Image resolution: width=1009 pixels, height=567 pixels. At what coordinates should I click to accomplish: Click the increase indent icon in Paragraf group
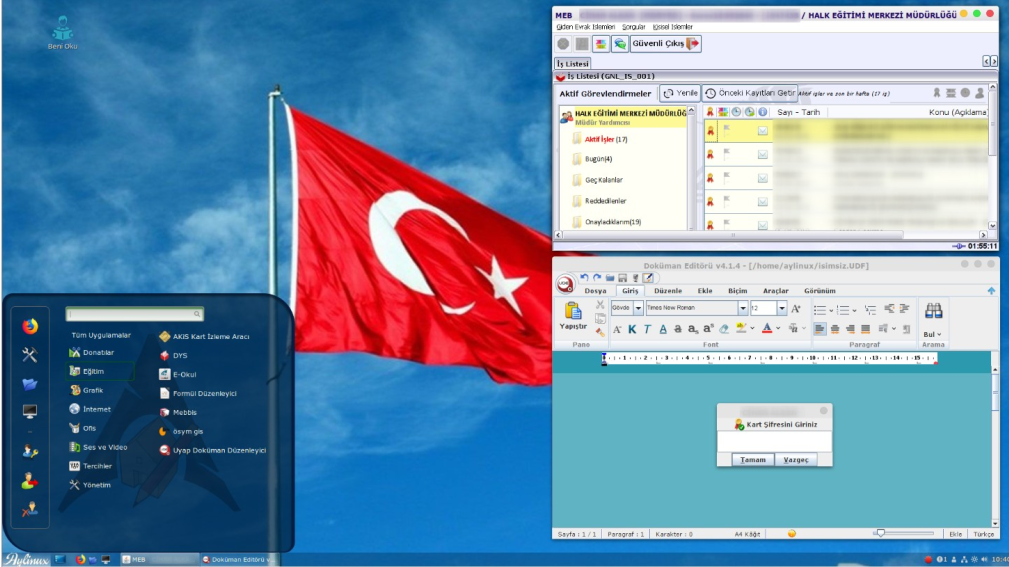pyautogui.click(x=903, y=309)
